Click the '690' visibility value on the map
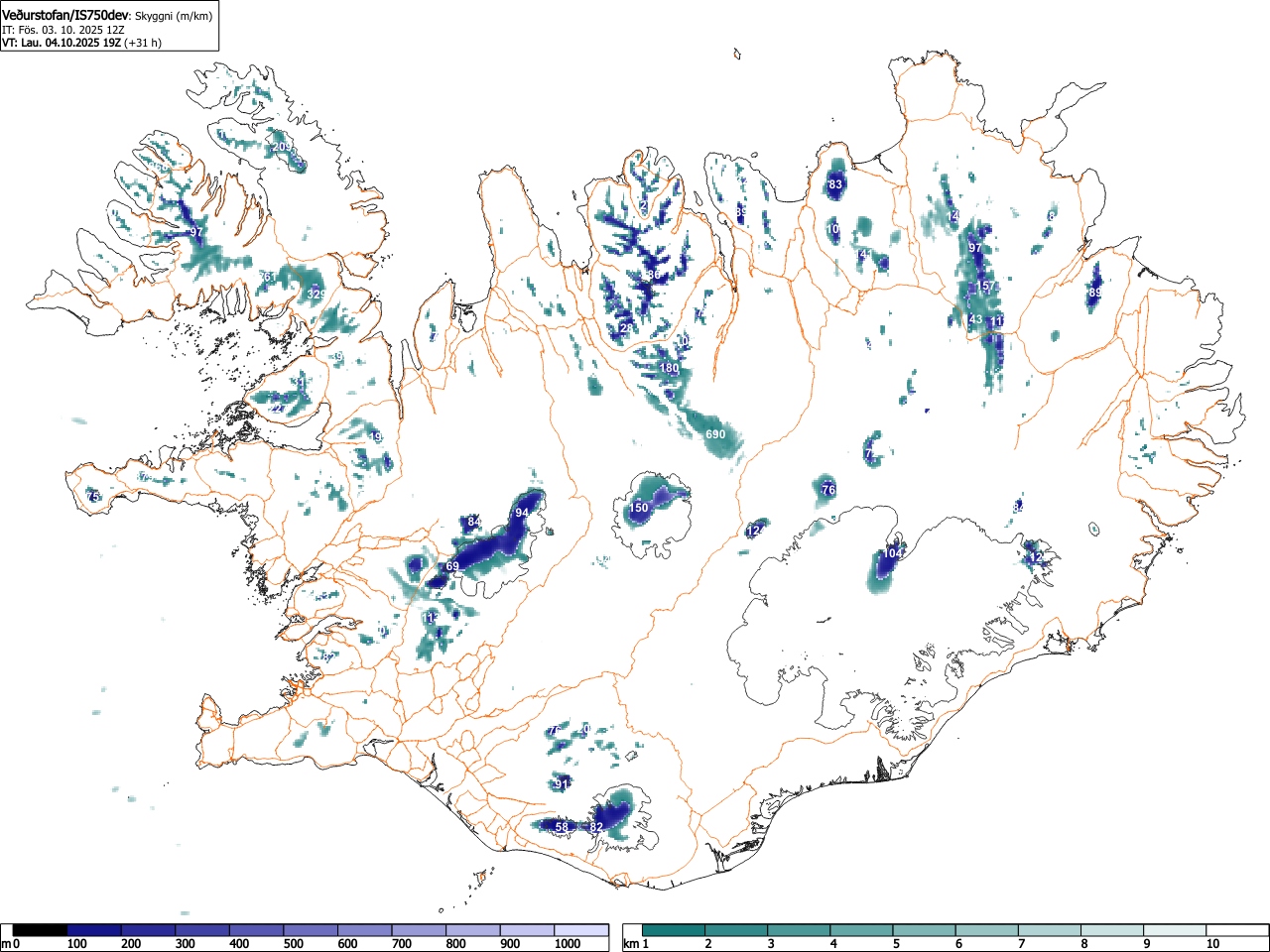Image resolution: width=1270 pixels, height=952 pixels. tap(715, 434)
